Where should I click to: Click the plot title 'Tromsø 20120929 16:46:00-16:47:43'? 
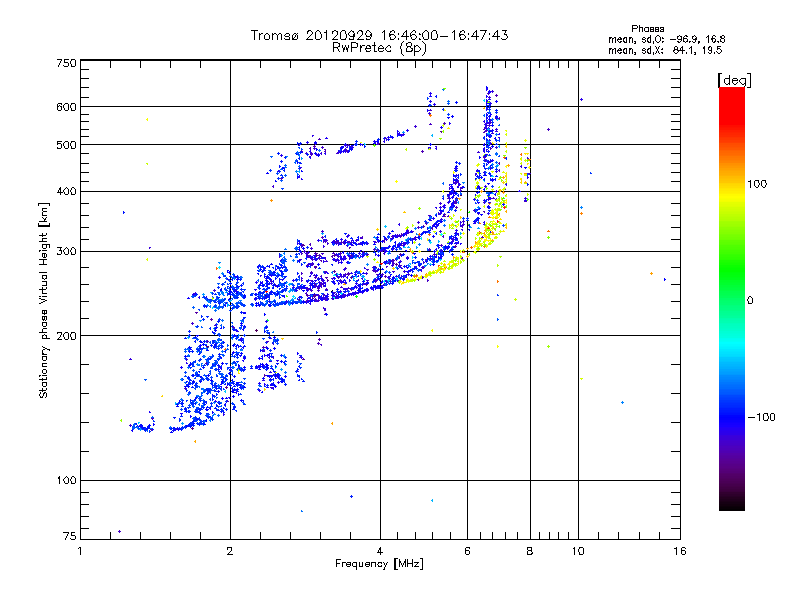(x=379, y=35)
